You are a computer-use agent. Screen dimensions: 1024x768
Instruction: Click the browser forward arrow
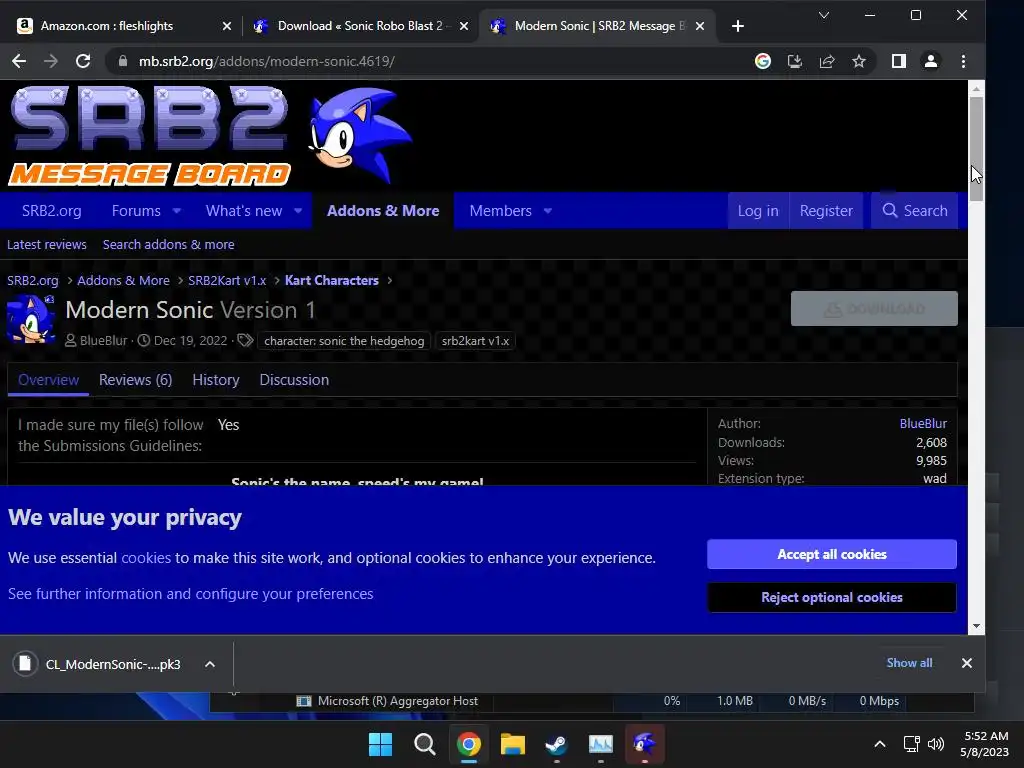coord(51,61)
